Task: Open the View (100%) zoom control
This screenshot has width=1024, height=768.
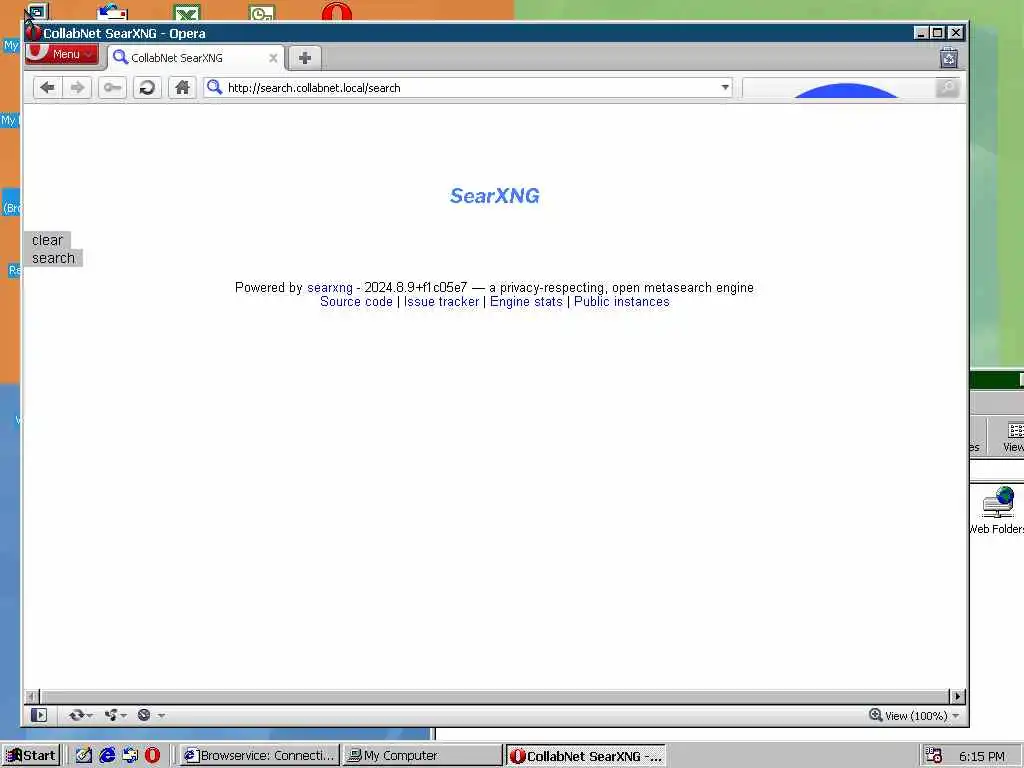Action: tap(914, 716)
